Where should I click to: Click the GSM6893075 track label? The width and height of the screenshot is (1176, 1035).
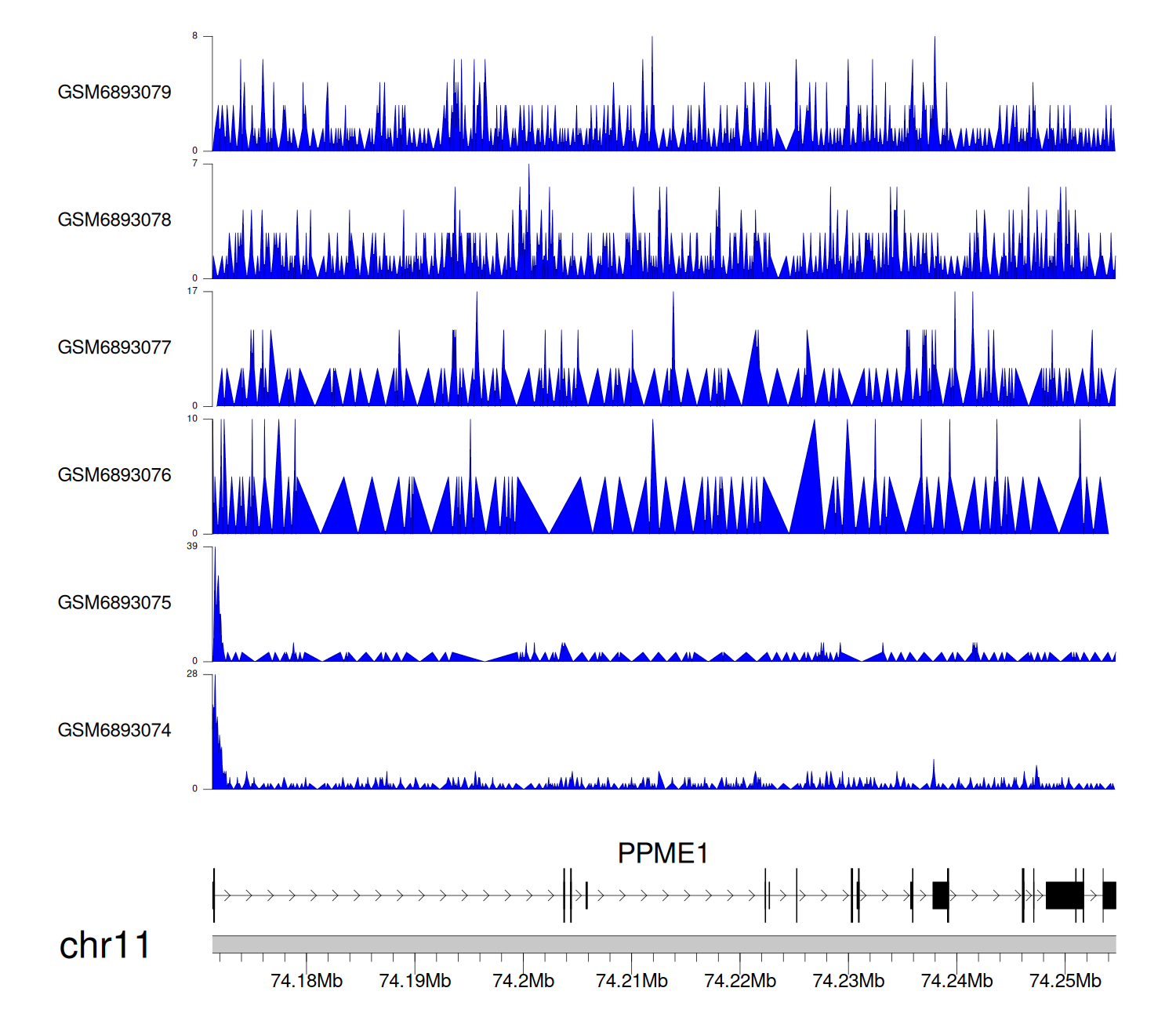click(114, 603)
